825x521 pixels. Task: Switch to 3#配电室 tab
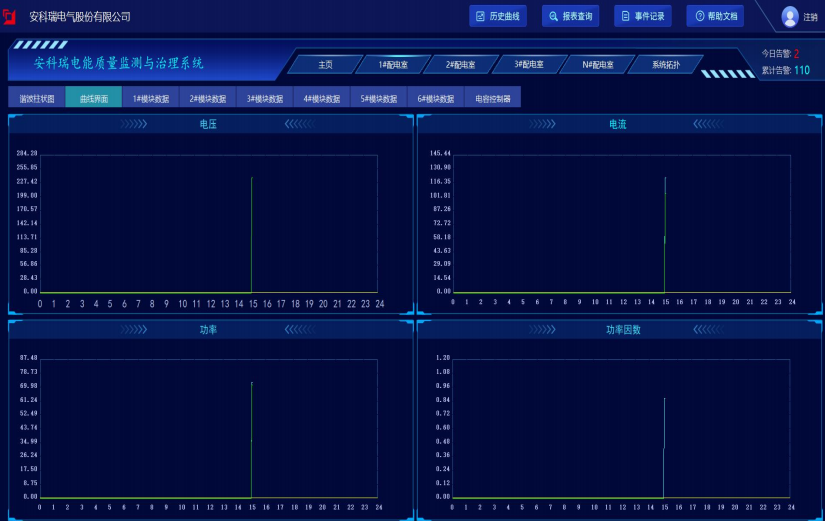[x=529, y=64]
